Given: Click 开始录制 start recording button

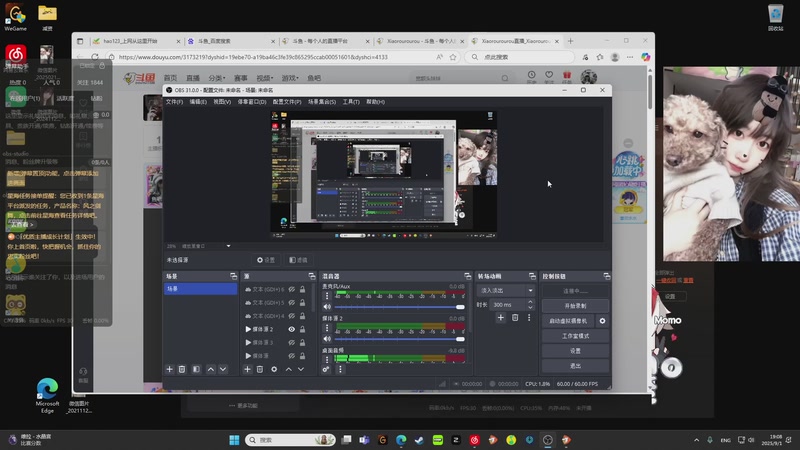Looking at the screenshot, I should [575, 306].
